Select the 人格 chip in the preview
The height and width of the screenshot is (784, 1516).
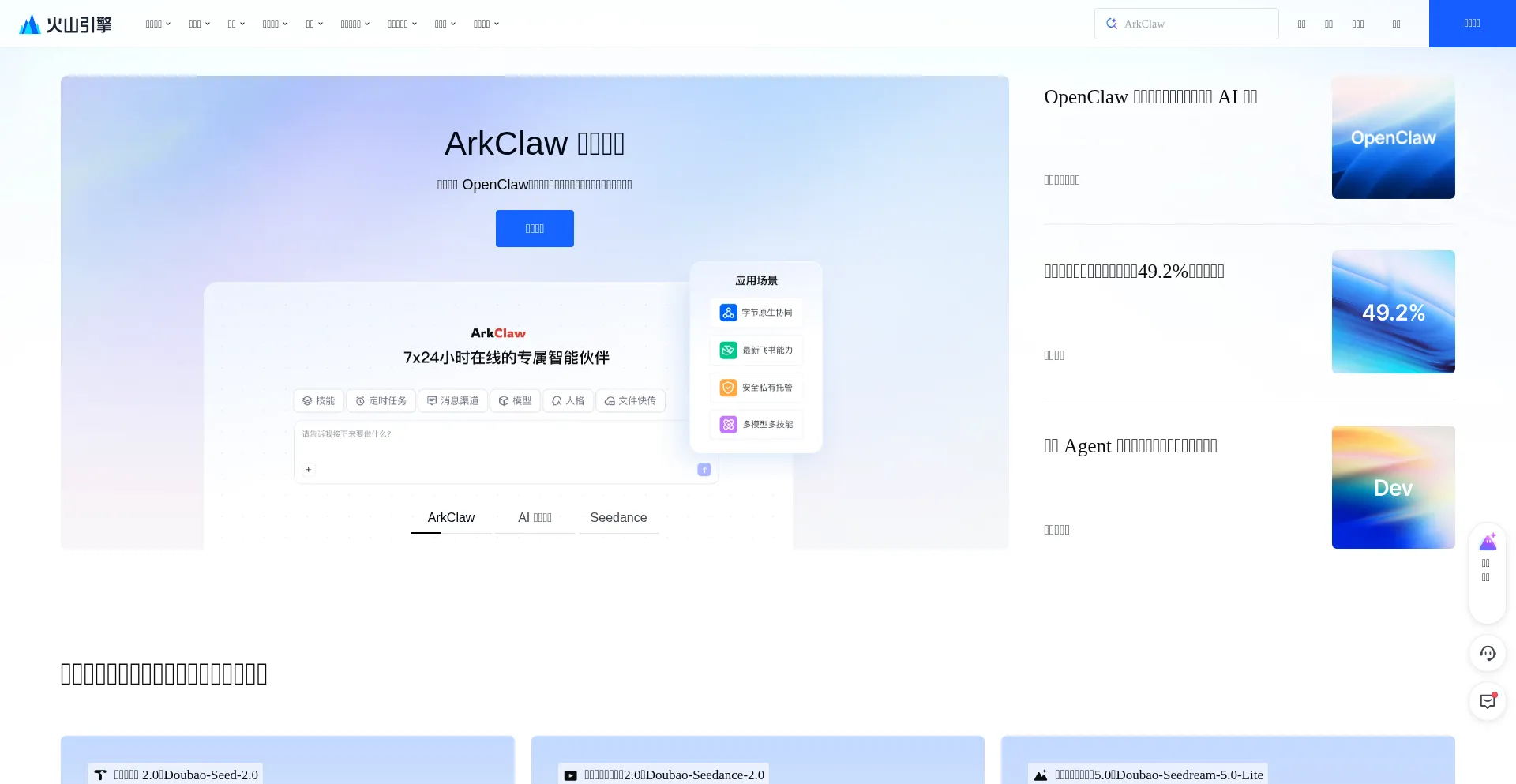coord(568,401)
